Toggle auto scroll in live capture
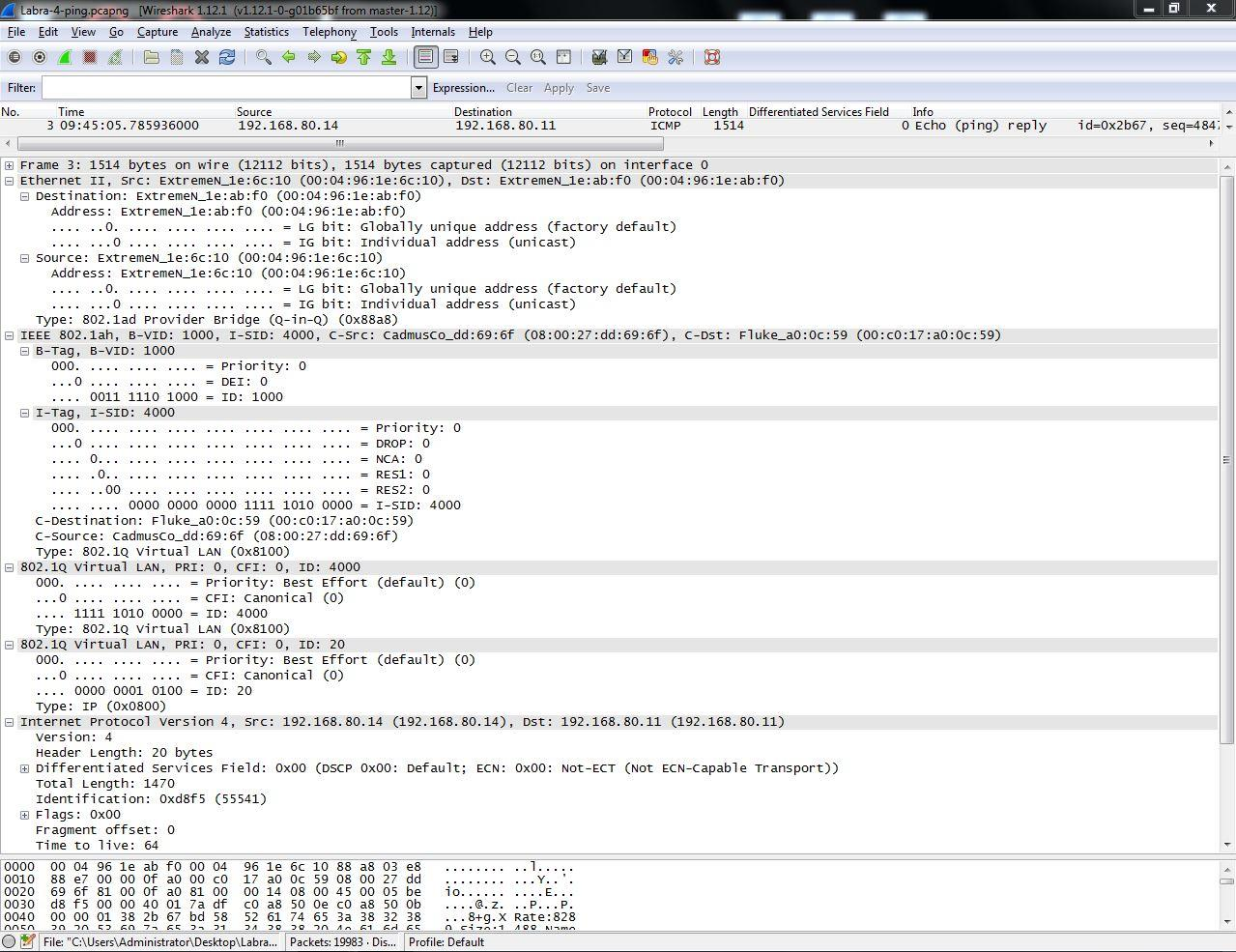Viewport: 1236px width, 952px height. coord(450,57)
